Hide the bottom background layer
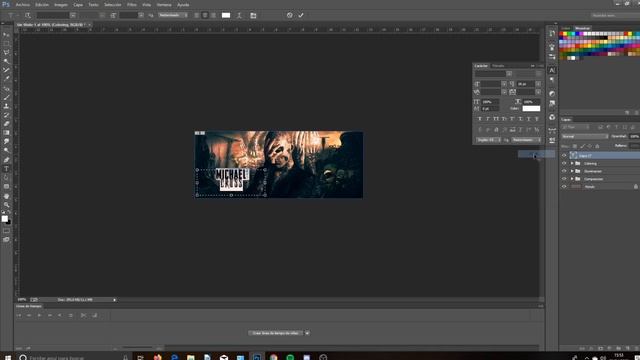This screenshot has height=360, width=640. click(x=564, y=187)
